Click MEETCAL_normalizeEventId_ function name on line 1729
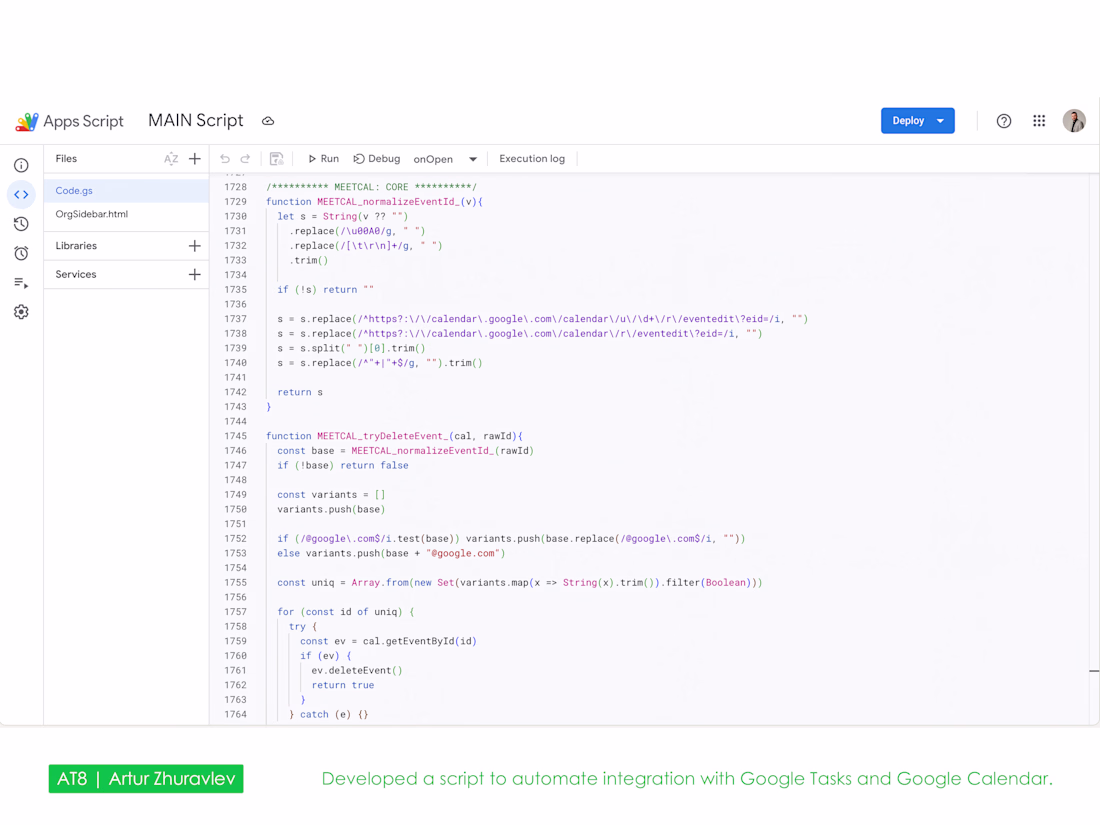The width and height of the screenshot is (1100, 825). pyautogui.click(x=387, y=202)
